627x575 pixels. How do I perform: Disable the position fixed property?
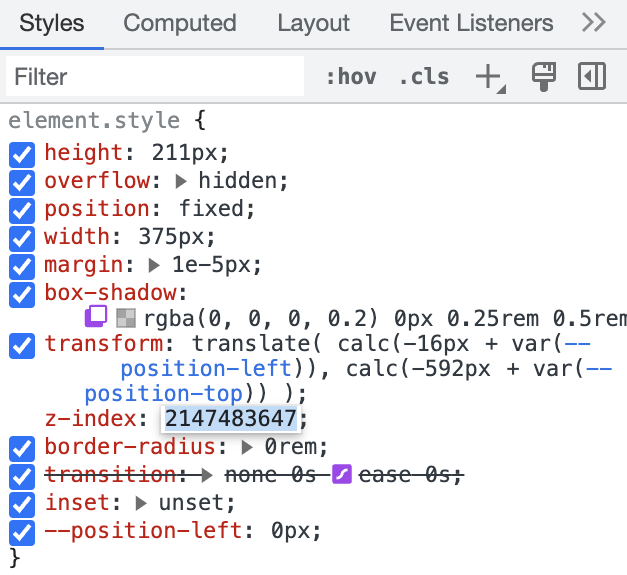[22, 210]
